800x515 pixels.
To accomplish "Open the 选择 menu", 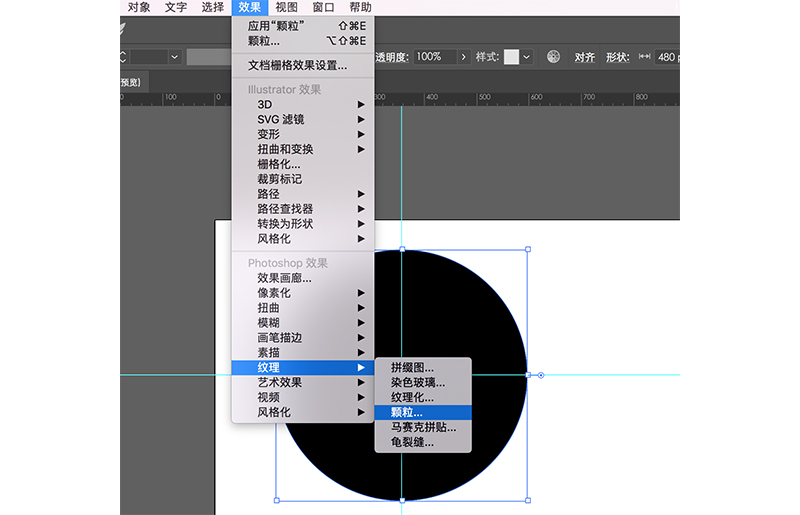I will point(212,7).
